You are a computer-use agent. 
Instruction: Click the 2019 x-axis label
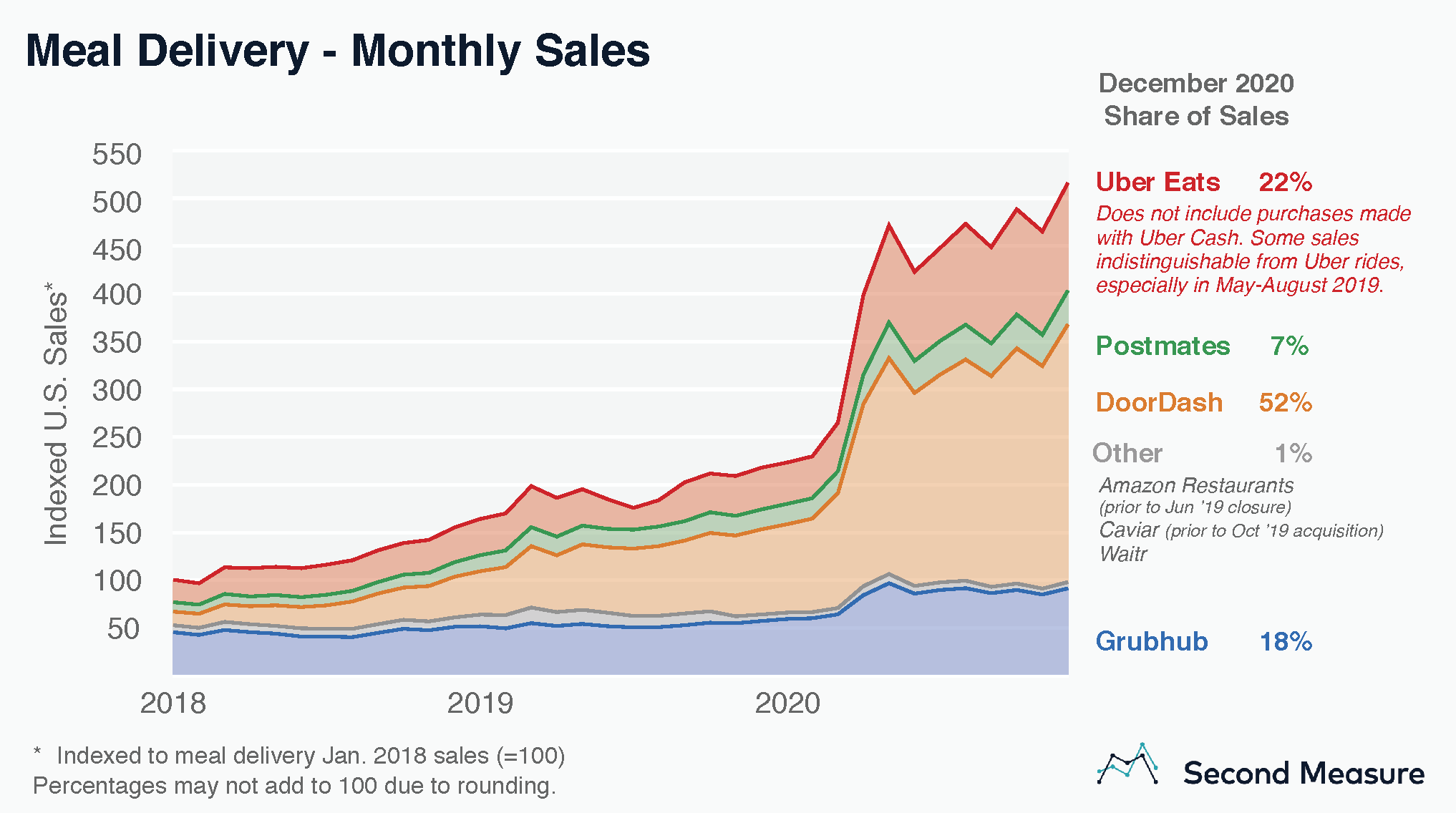tap(480, 704)
